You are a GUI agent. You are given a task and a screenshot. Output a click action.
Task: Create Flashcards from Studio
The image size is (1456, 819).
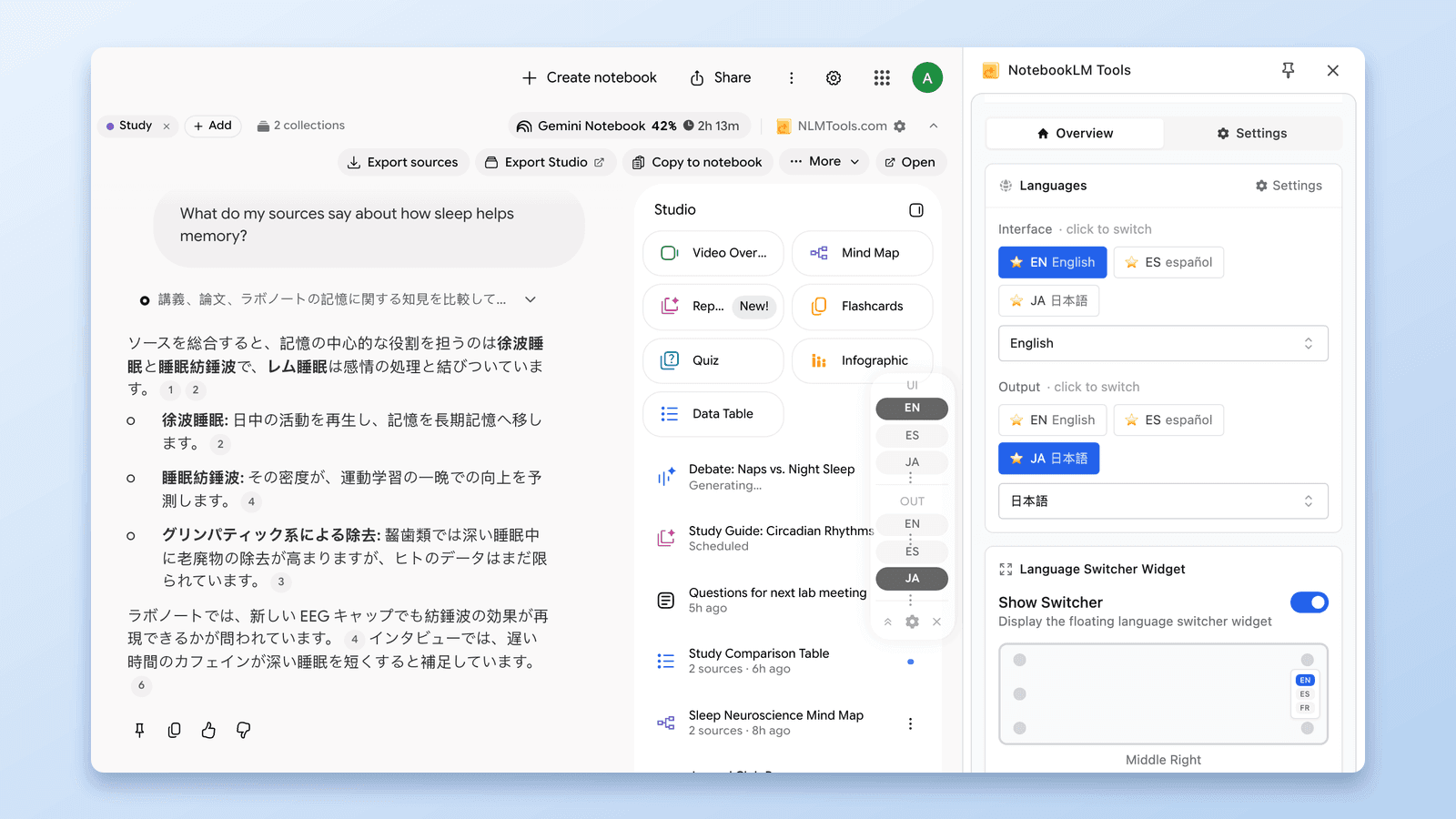[863, 307]
